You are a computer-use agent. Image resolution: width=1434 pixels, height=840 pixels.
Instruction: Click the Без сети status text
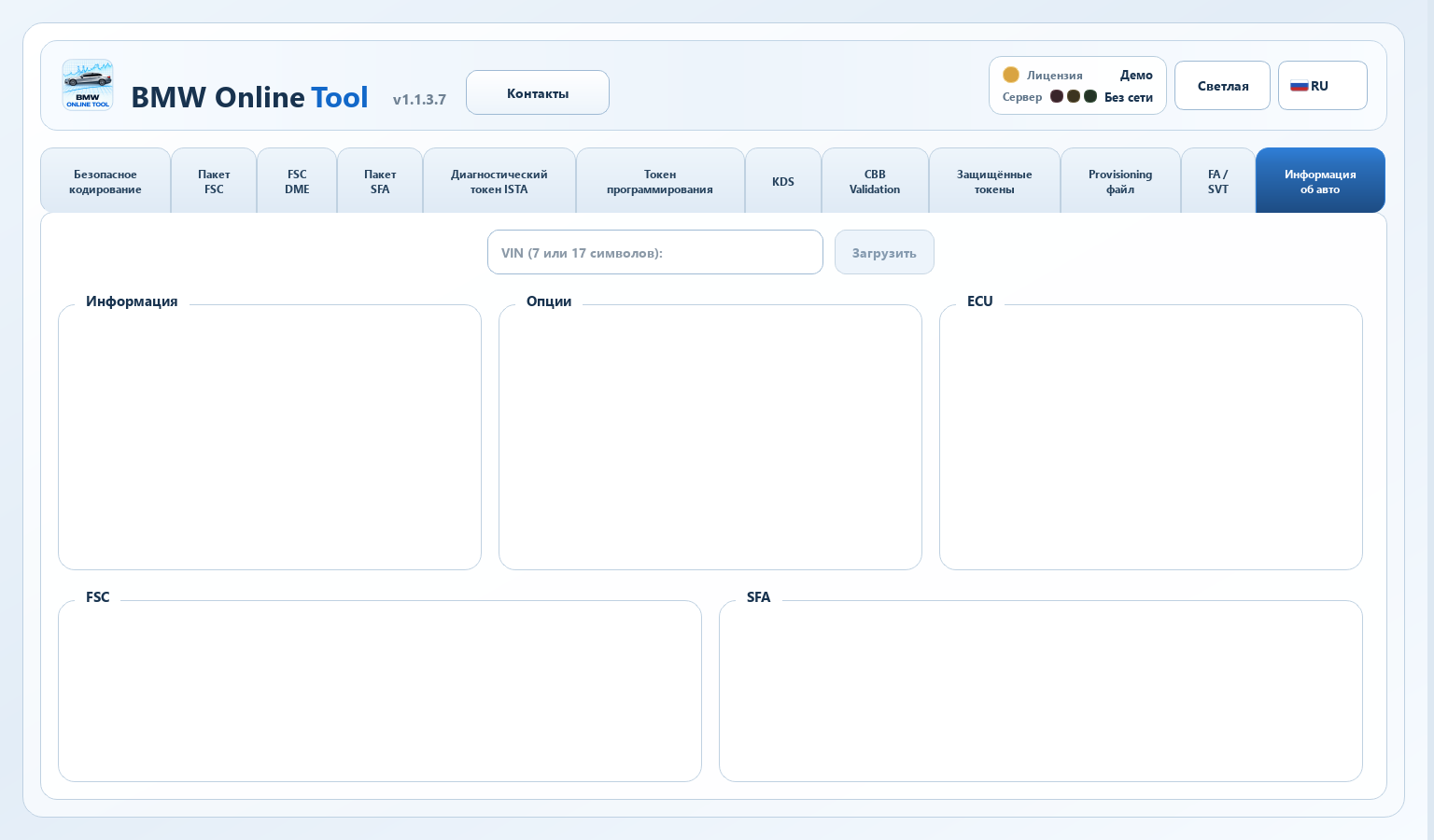1129,97
